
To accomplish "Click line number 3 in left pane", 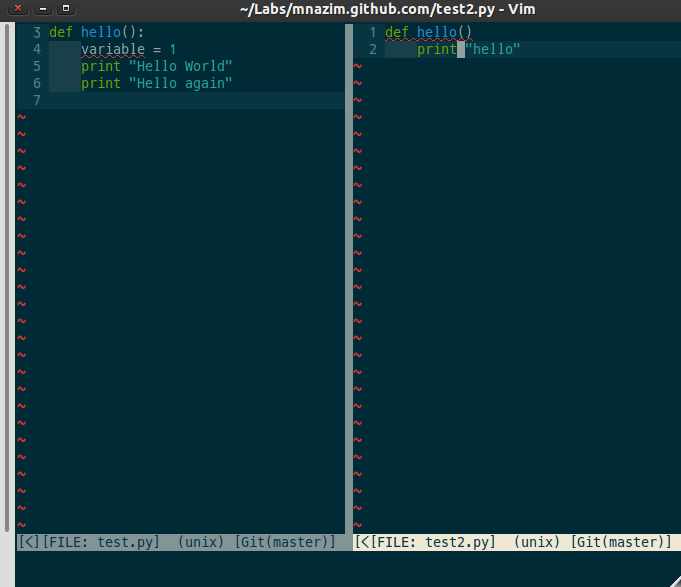I will click(x=36, y=32).
